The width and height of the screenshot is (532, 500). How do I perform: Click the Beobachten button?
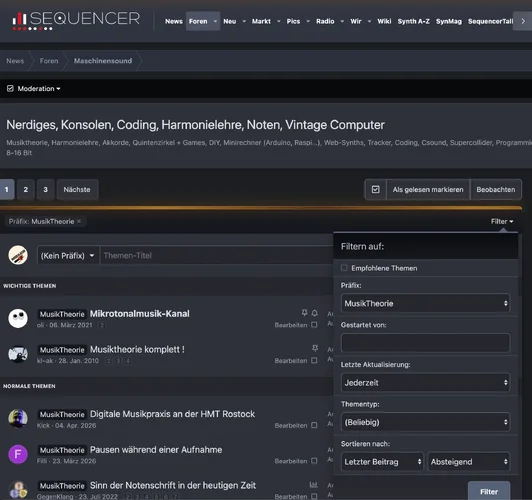496,189
